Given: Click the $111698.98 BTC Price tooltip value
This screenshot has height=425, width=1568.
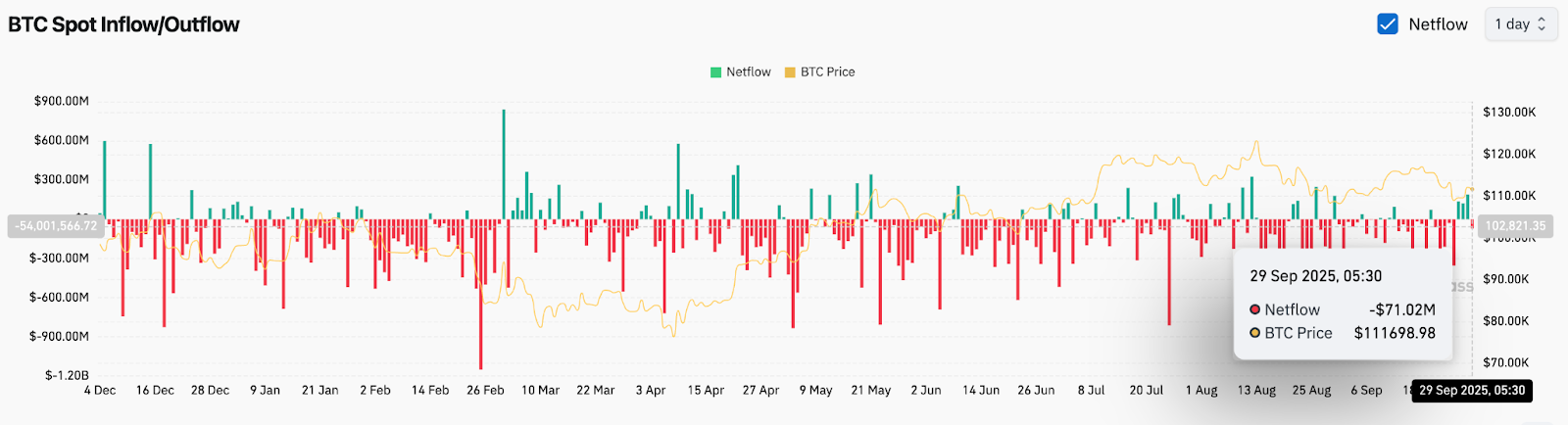Looking at the screenshot, I should pyautogui.click(x=1395, y=333).
